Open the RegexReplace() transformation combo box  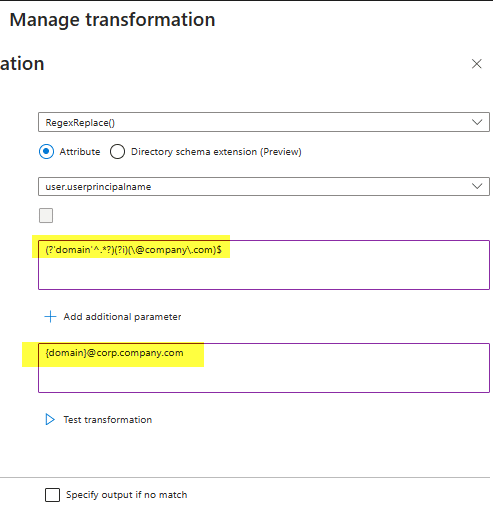tap(264, 122)
